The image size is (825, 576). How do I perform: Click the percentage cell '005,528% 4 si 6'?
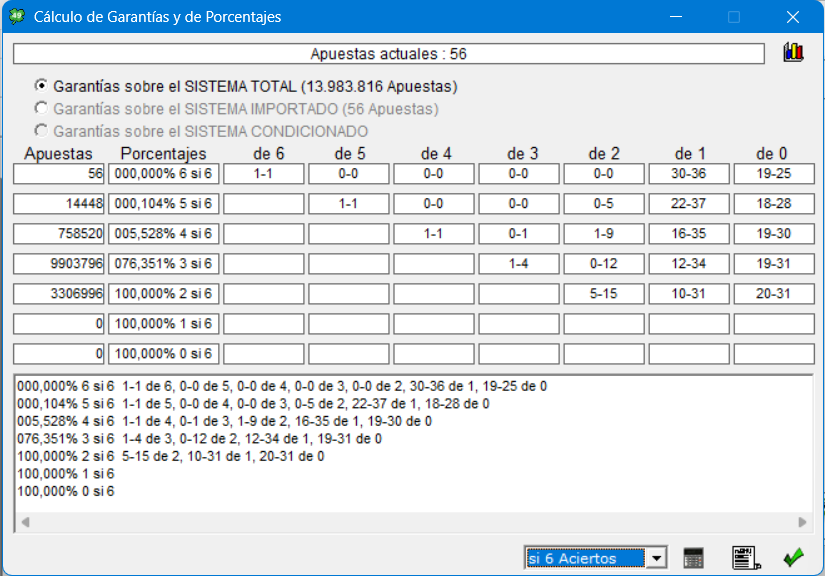point(164,234)
